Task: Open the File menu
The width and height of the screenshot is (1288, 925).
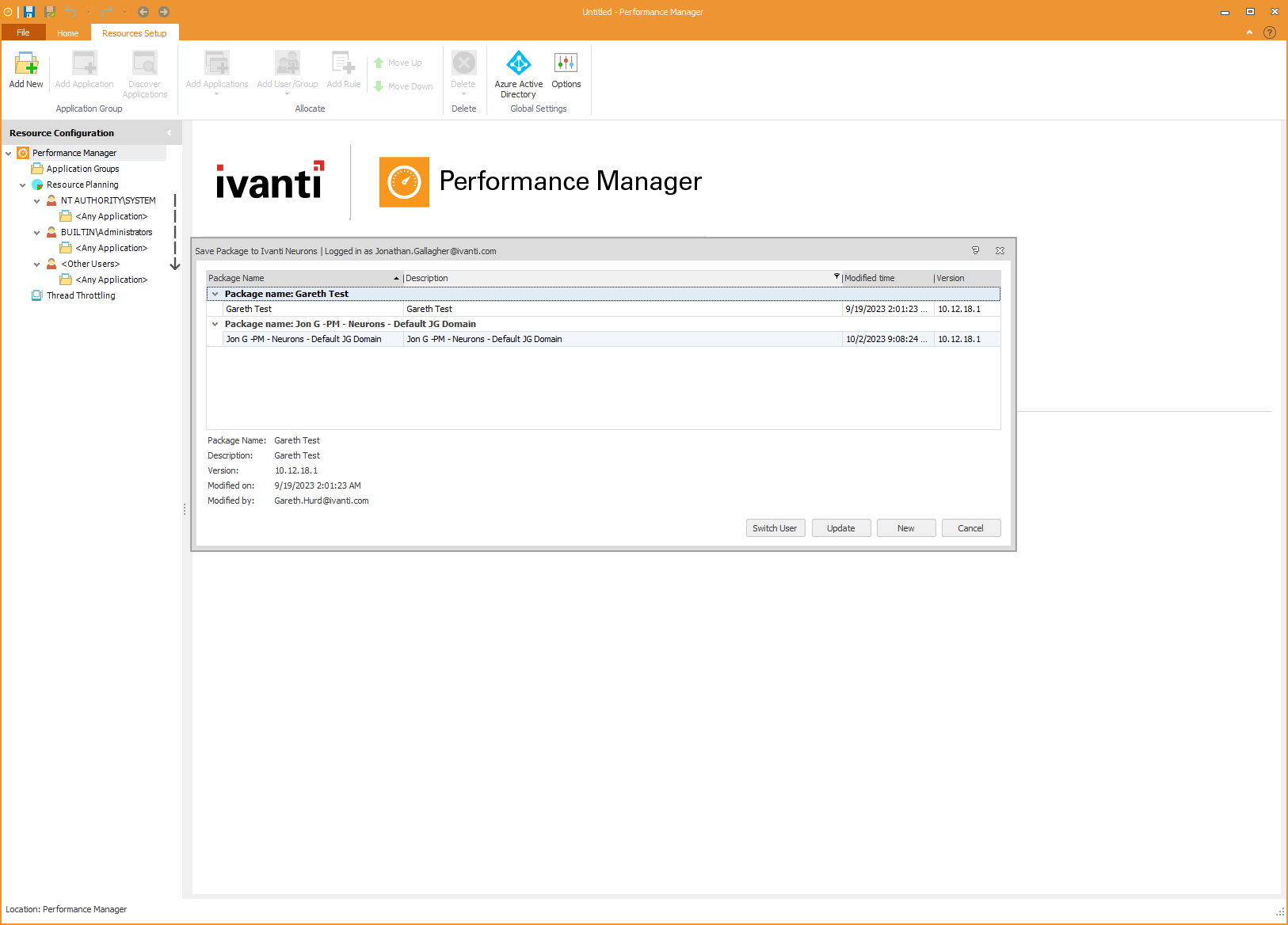Action: pyautogui.click(x=23, y=32)
